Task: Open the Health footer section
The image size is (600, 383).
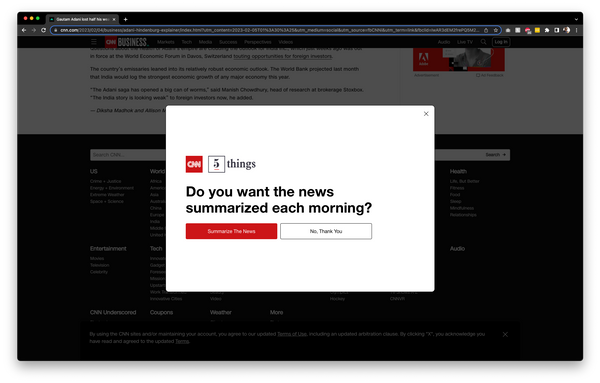Action: (458, 171)
